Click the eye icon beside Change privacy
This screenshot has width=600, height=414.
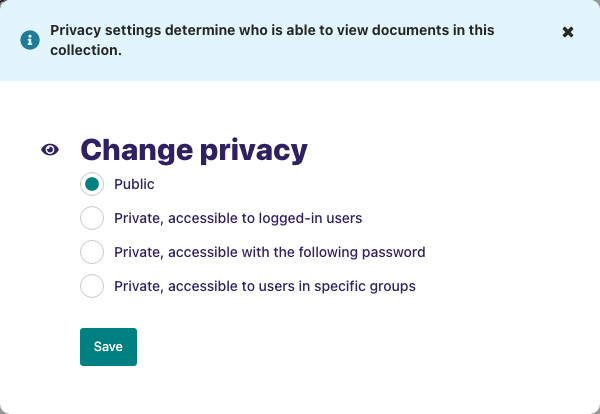[50, 150]
